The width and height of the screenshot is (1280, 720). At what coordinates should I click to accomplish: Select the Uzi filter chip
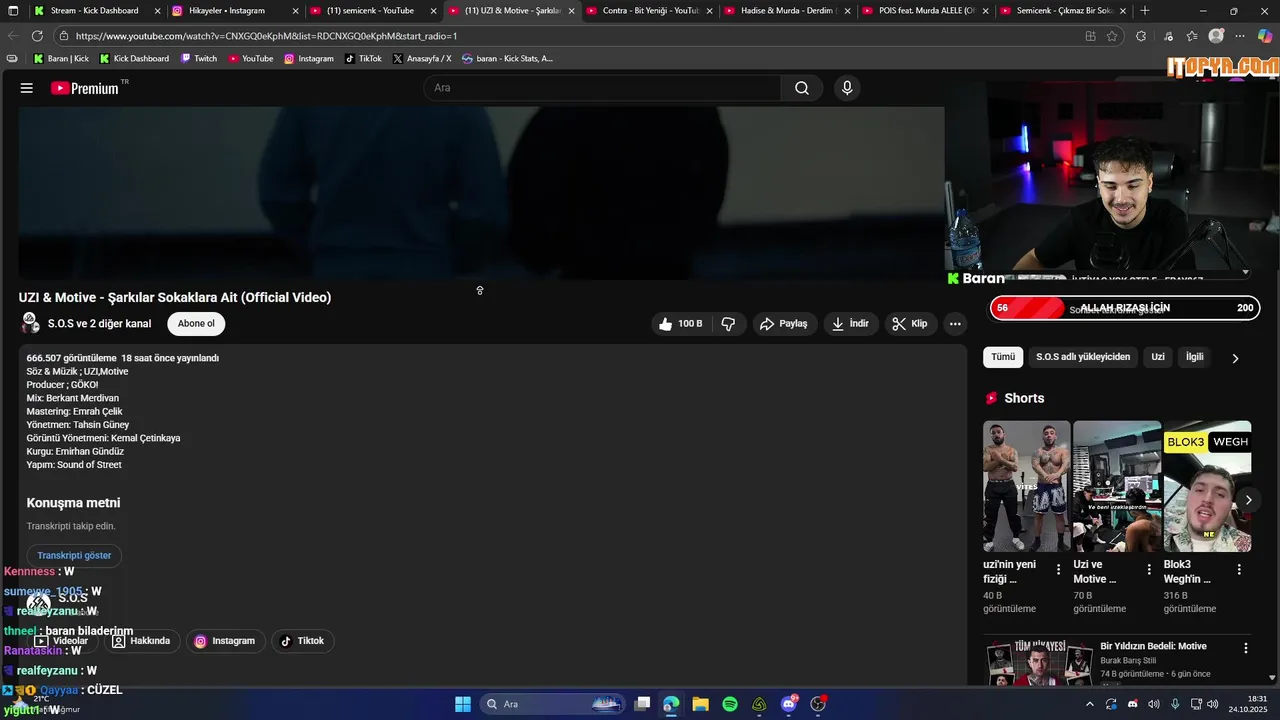[x=1158, y=357]
